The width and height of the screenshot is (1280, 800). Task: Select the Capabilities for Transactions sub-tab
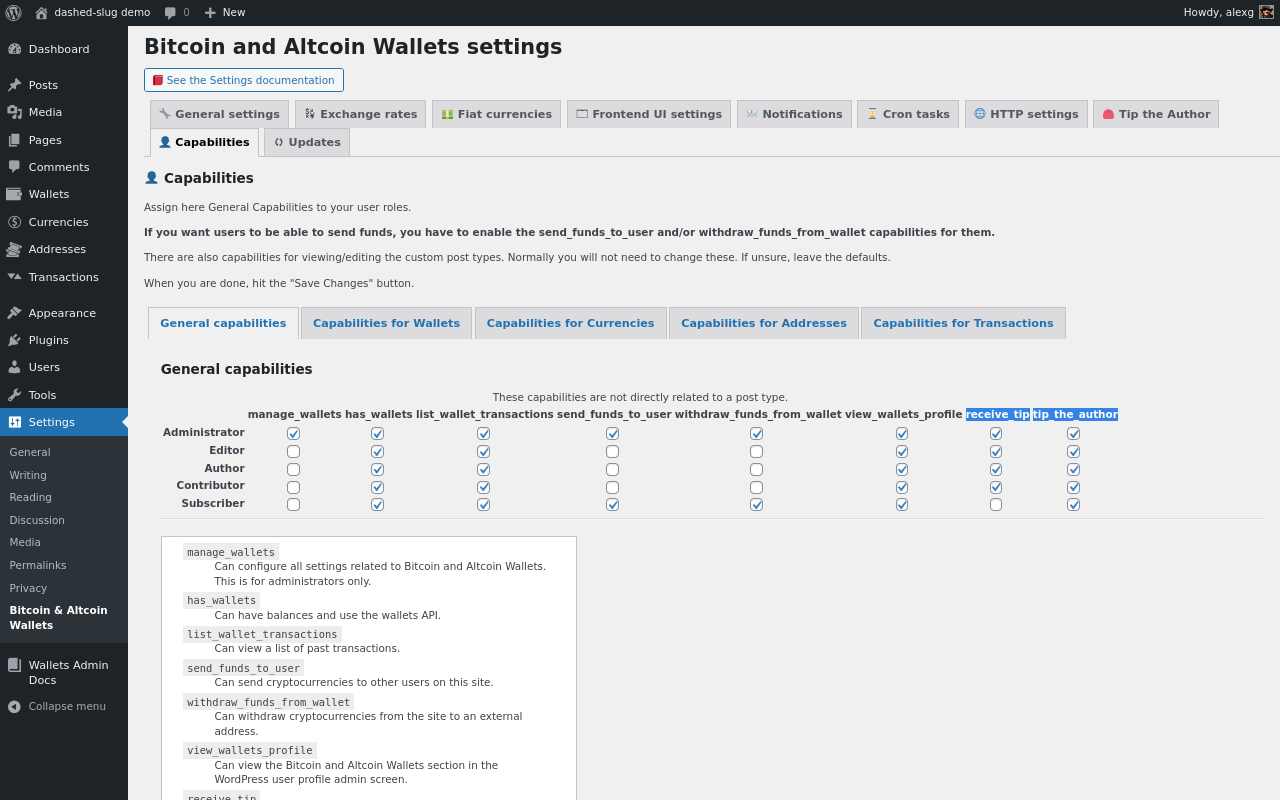[963, 323]
